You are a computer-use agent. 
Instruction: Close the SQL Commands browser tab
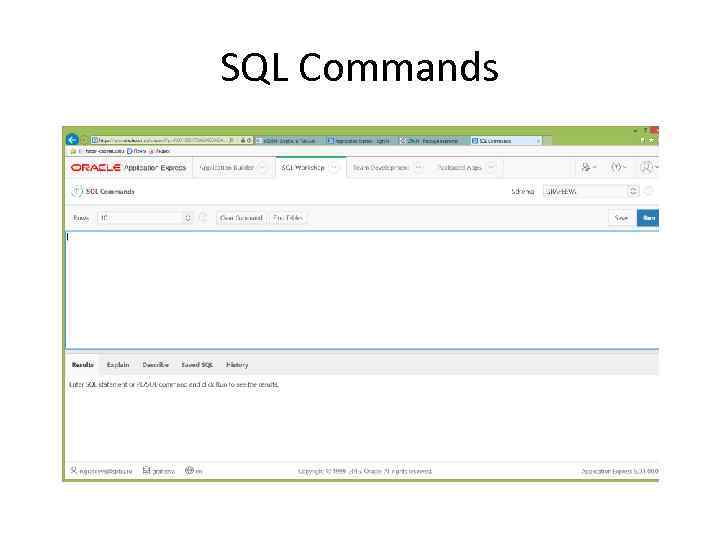[538, 141]
